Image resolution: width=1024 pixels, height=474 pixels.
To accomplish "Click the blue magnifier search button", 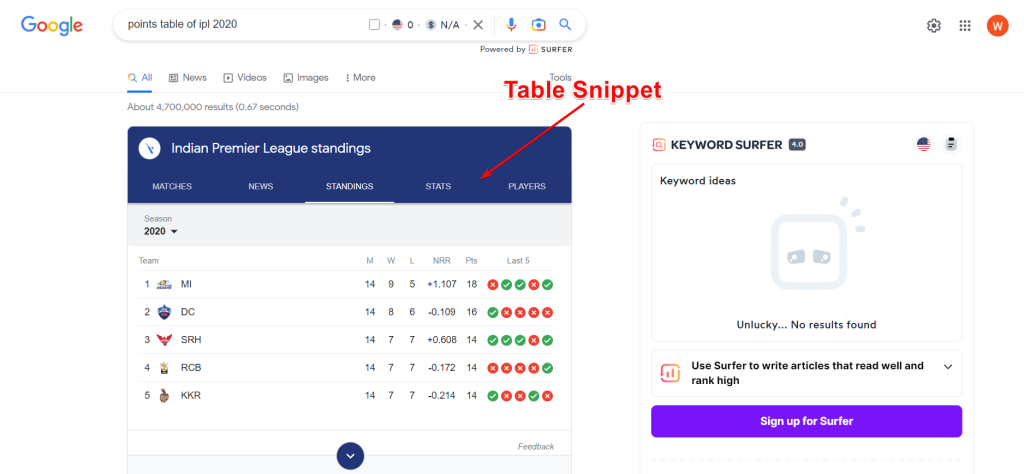I will (x=565, y=25).
